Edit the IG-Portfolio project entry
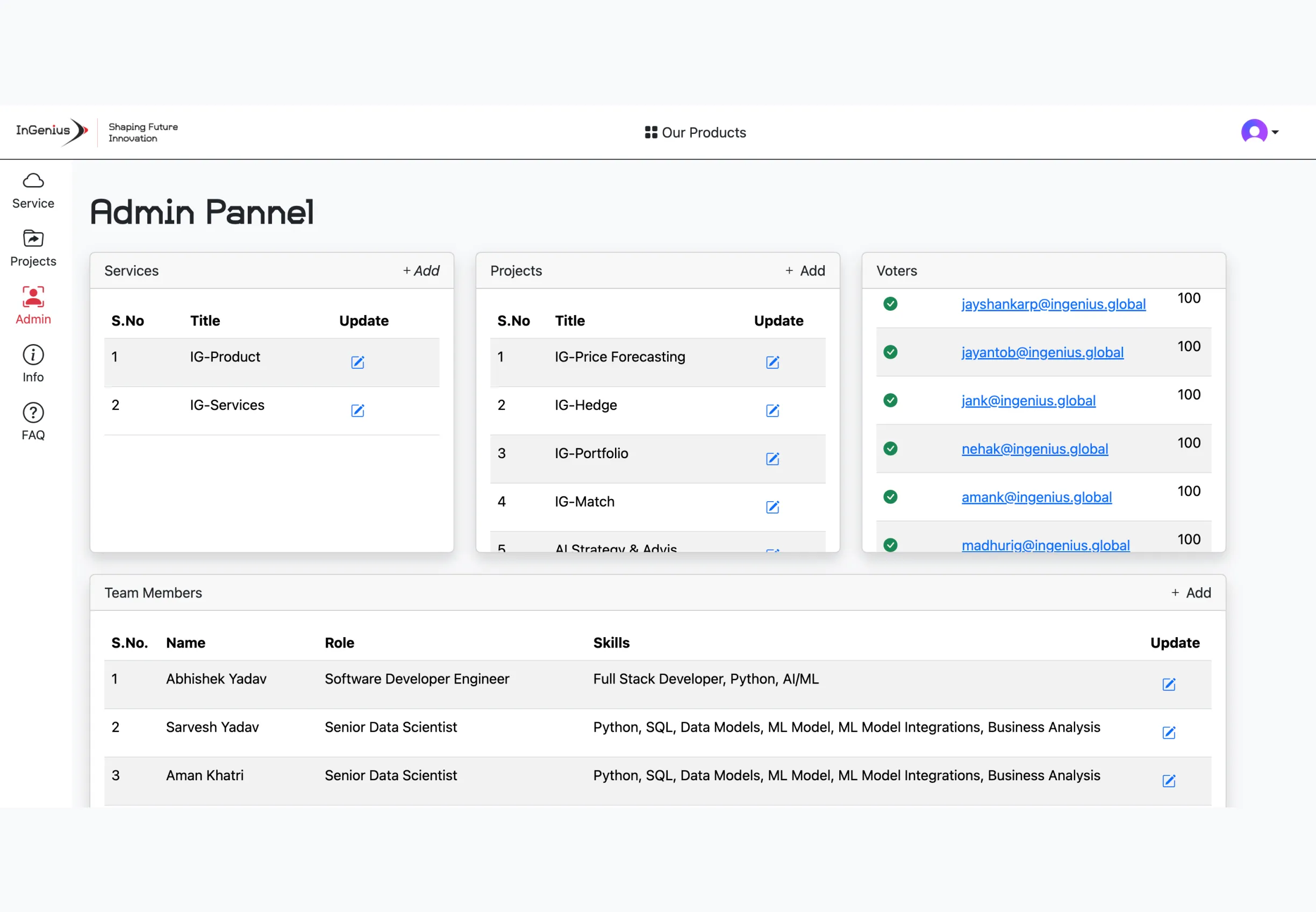Image resolution: width=1316 pixels, height=912 pixels. pos(772,459)
